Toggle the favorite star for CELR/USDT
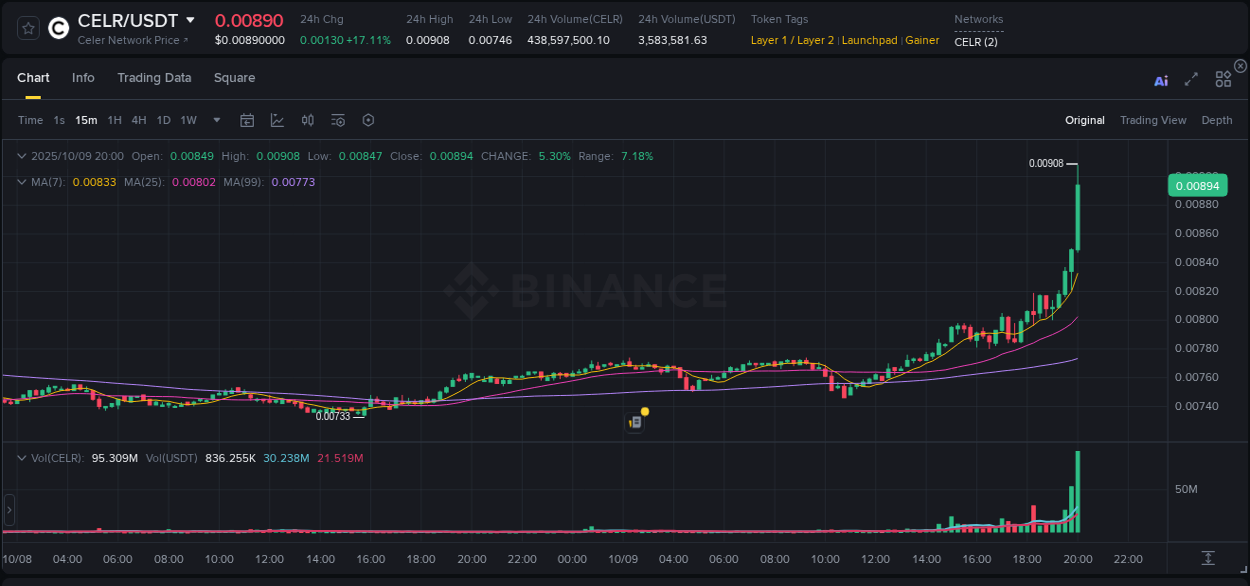Viewport: 1250px width, 586px height. 27,27
